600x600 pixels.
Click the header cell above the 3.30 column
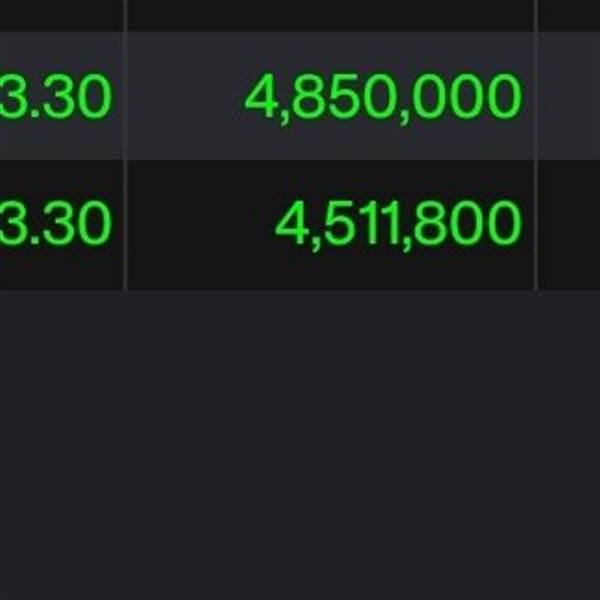point(61,15)
